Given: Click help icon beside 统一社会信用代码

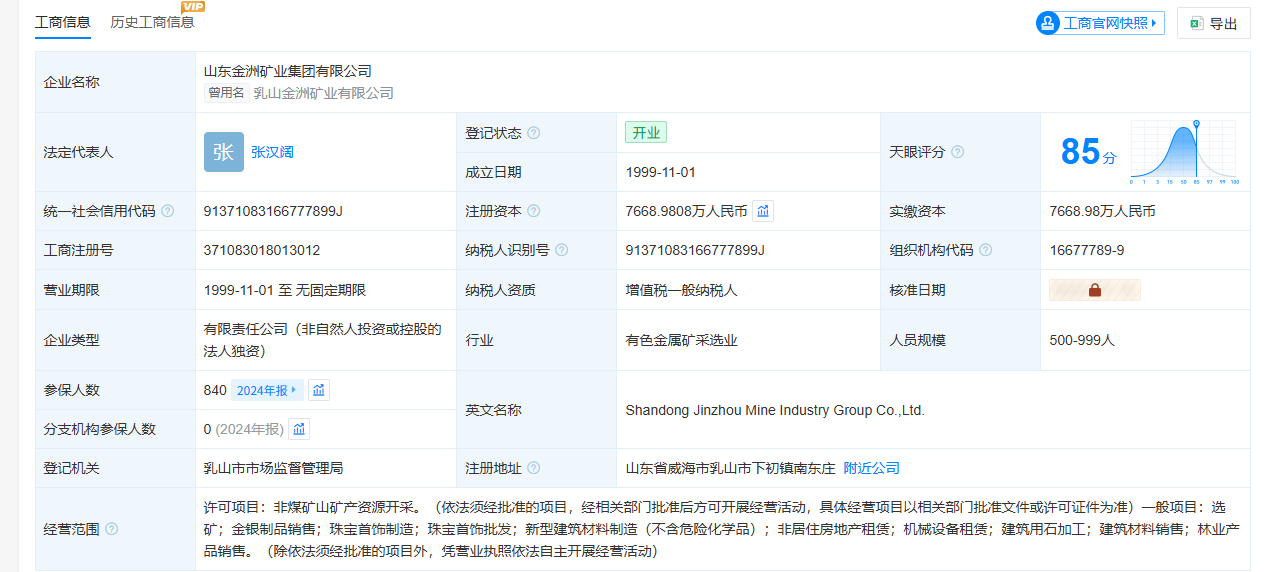Looking at the screenshot, I should [x=167, y=211].
